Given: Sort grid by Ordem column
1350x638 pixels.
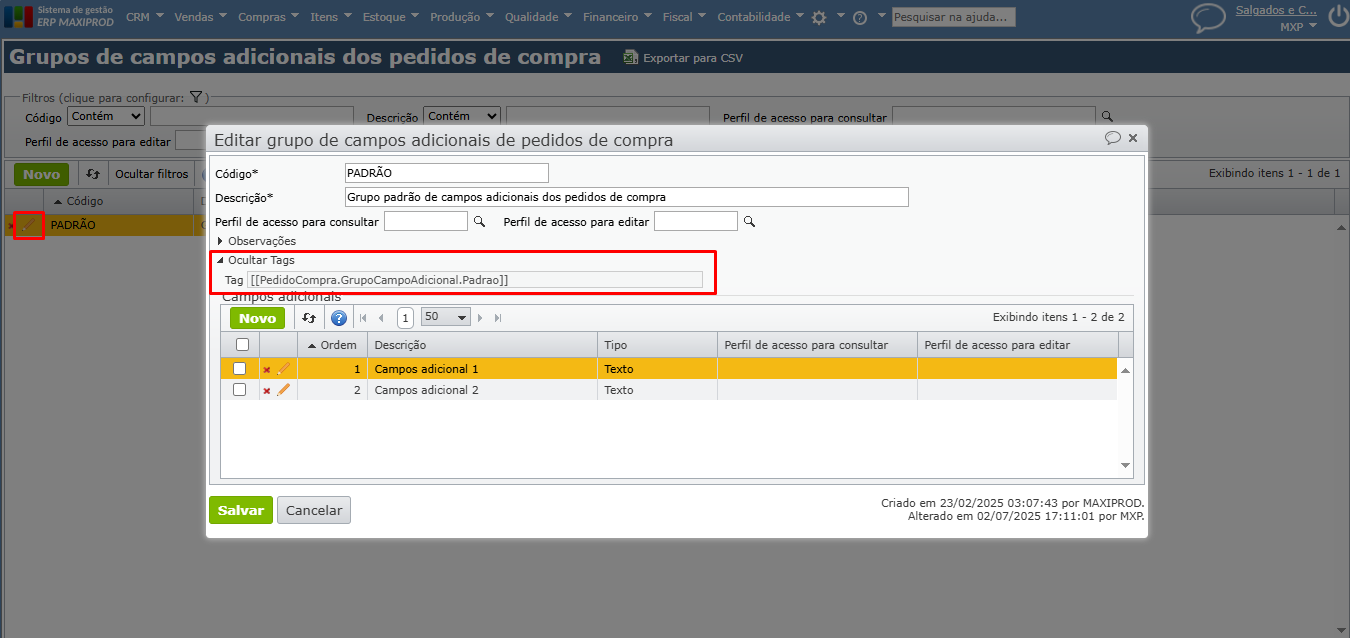Looking at the screenshot, I should point(331,345).
